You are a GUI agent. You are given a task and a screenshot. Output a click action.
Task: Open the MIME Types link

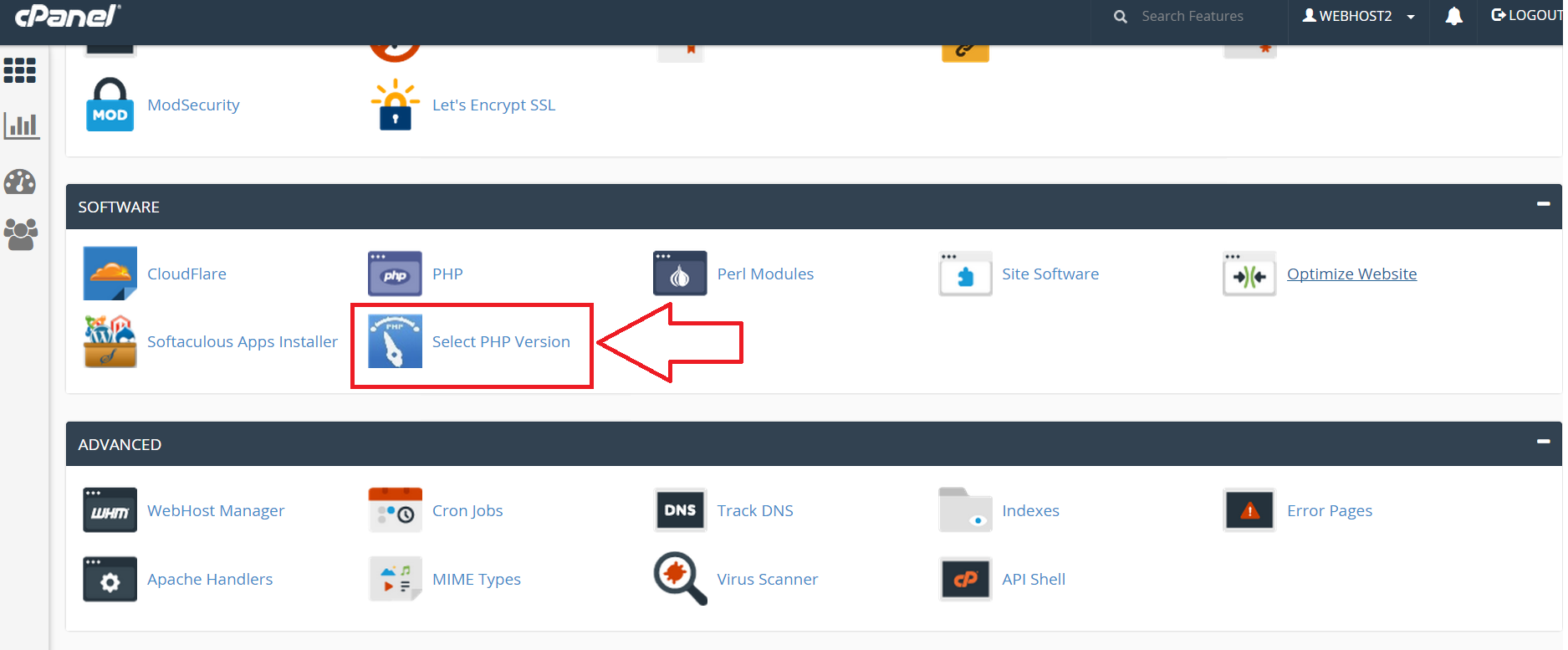[x=477, y=579]
